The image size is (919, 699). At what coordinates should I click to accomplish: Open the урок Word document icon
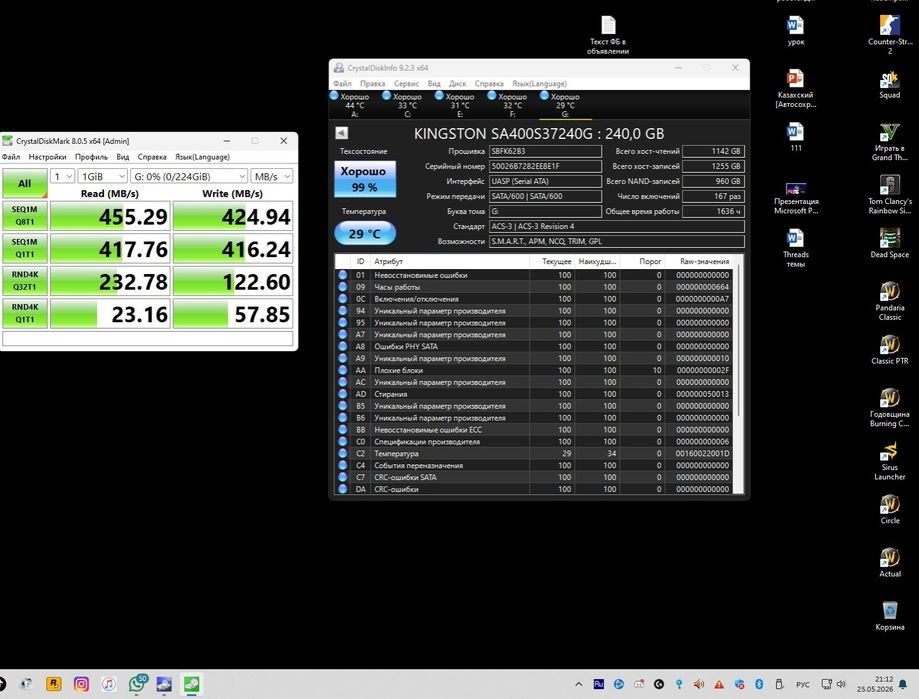(x=795, y=30)
